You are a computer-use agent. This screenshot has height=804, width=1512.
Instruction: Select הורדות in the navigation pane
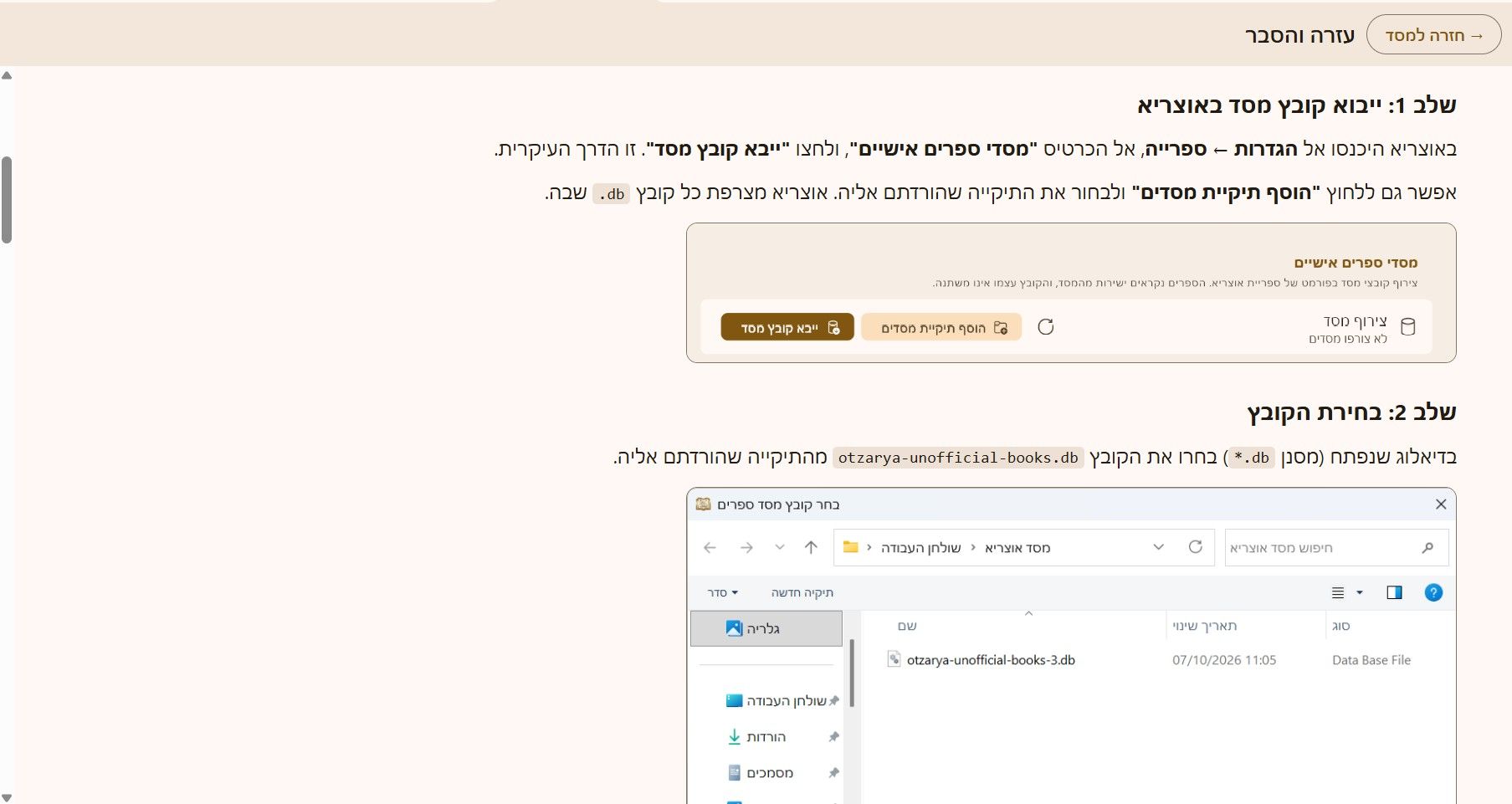pos(756,736)
